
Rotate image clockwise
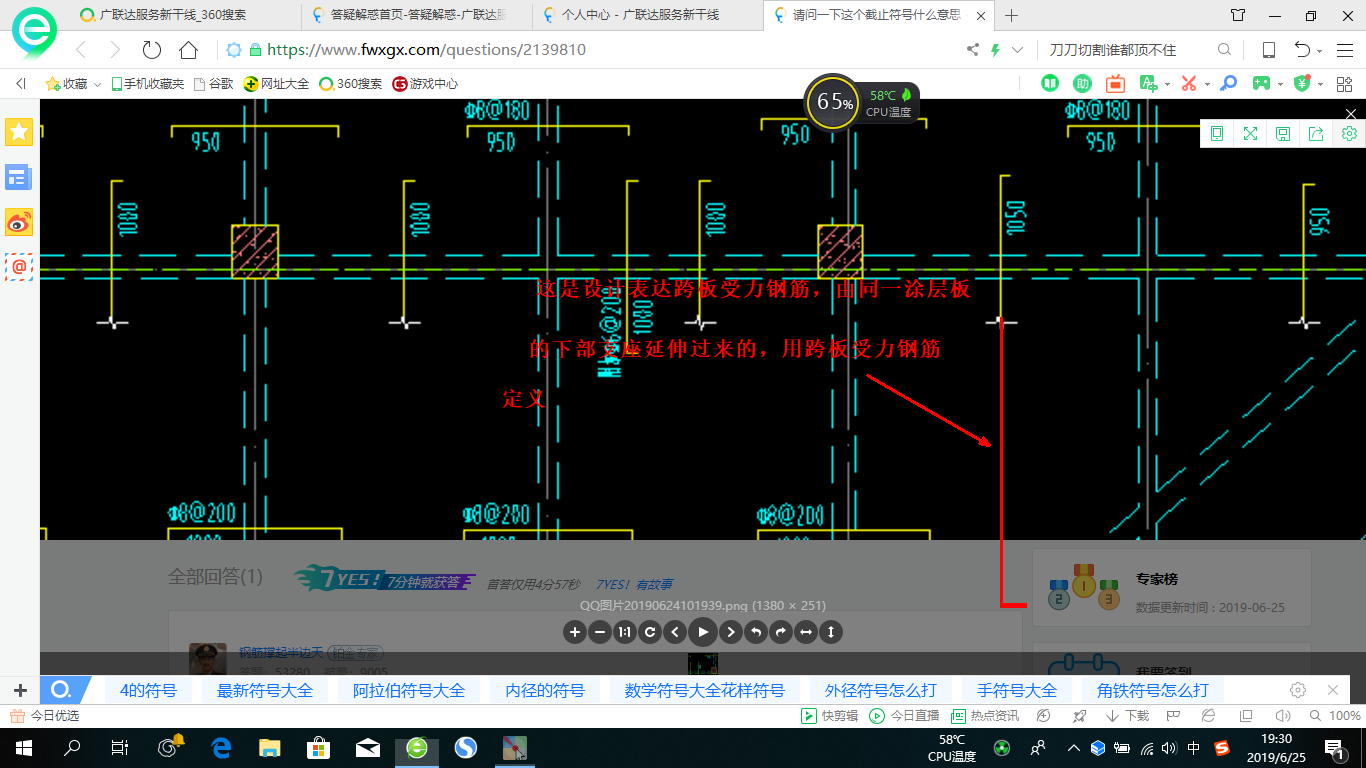point(781,632)
